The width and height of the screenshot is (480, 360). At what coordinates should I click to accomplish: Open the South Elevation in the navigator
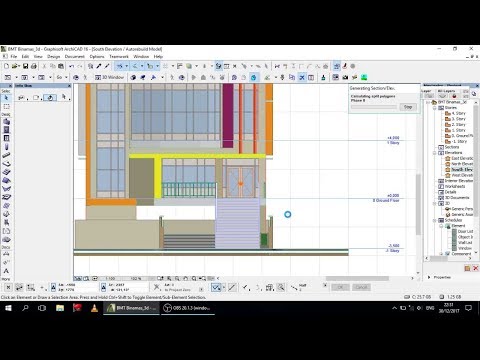[459, 170]
